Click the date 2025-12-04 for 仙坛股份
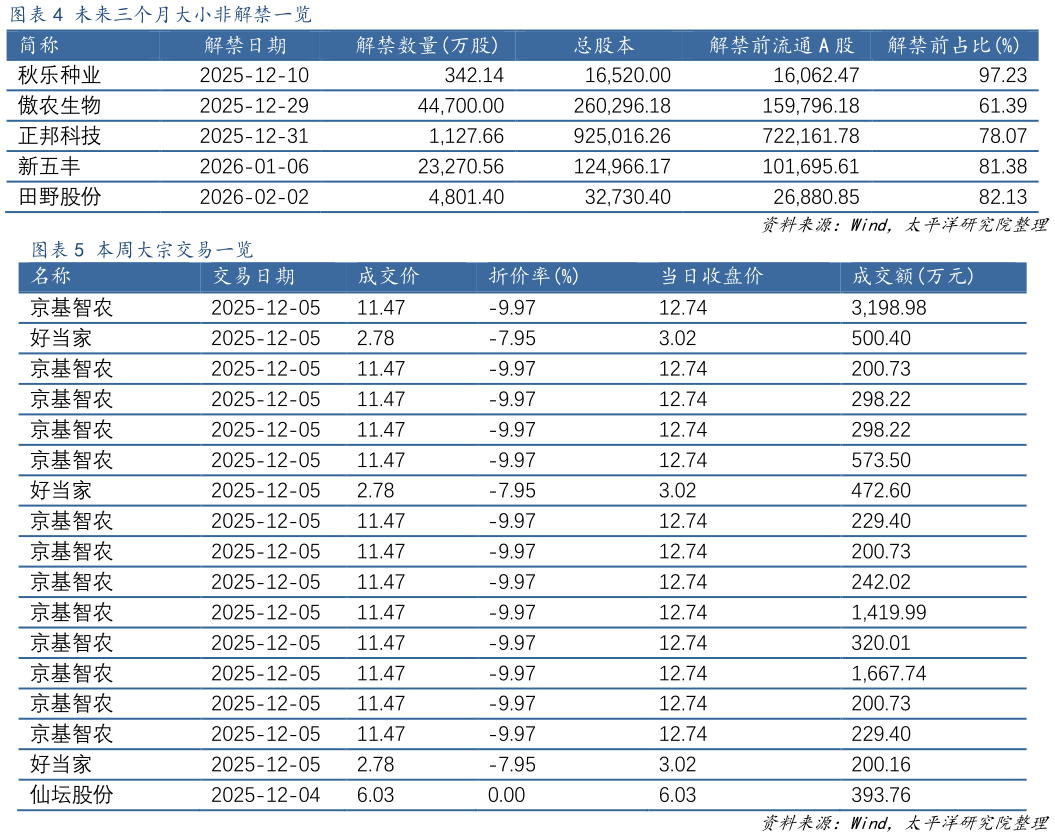The width and height of the screenshot is (1055, 837). (266, 795)
